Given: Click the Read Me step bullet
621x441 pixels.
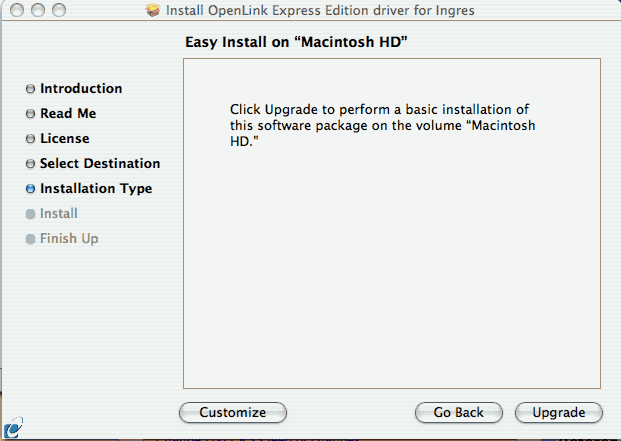Looking at the screenshot, I should [30, 114].
